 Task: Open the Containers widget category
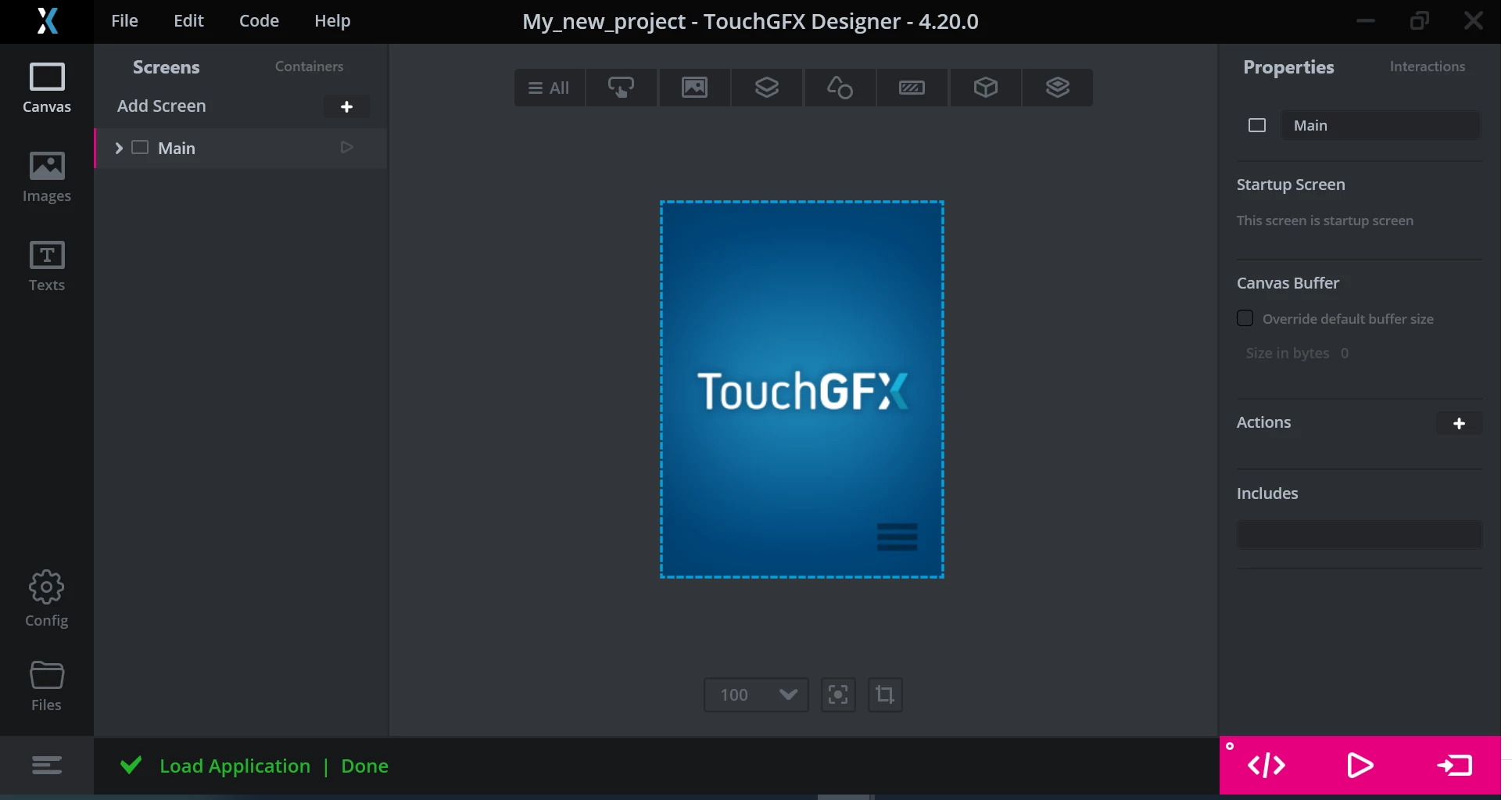click(x=767, y=88)
